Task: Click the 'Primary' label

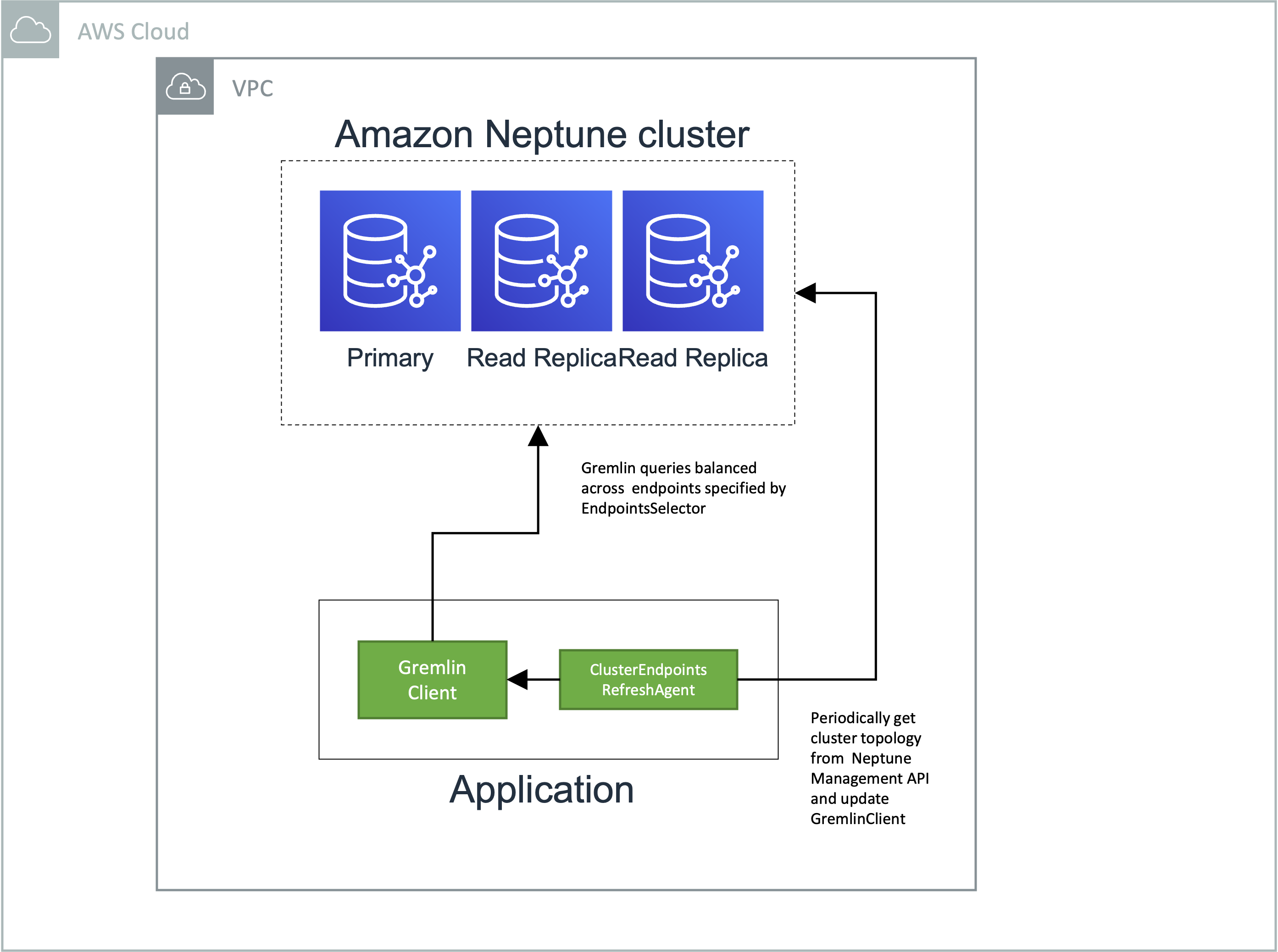Action: (389, 359)
